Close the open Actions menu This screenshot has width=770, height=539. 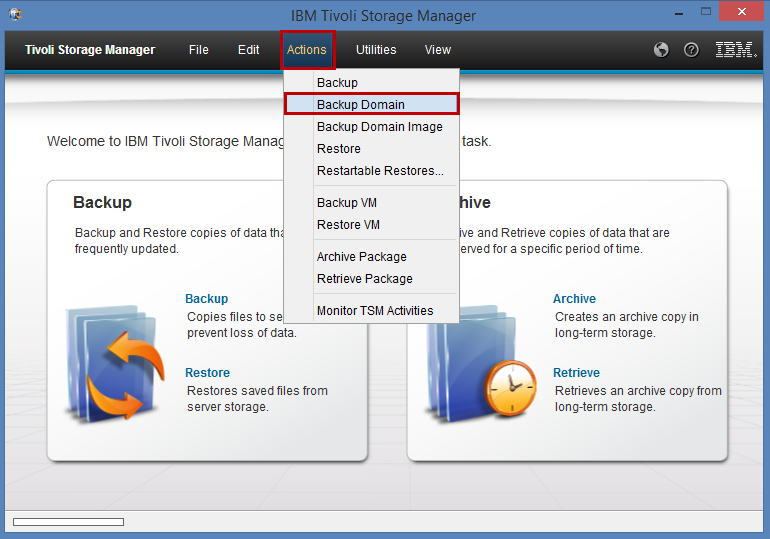click(x=307, y=50)
